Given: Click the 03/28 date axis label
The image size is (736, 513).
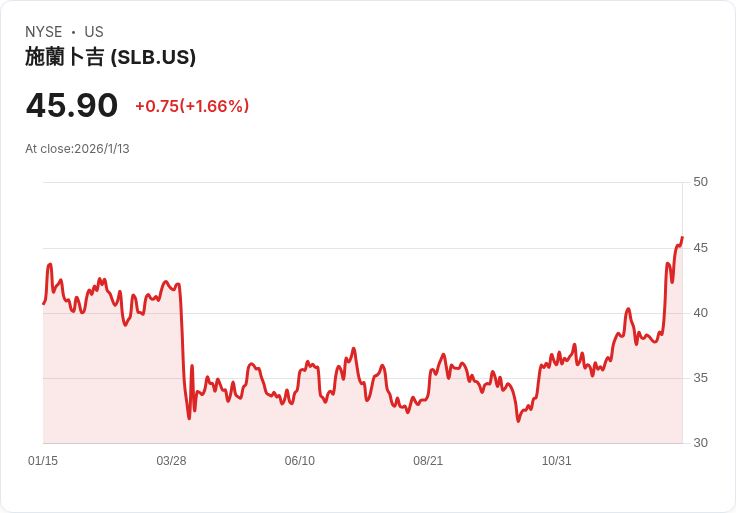Looking at the screenshot, I should click(x=171, y=461).
